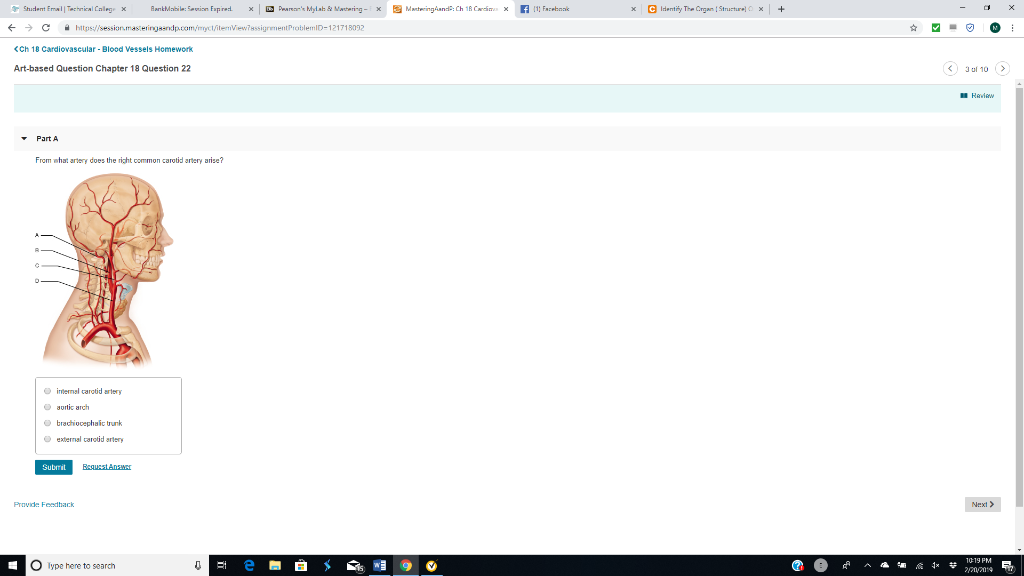This screenshot has width=1024, height=576.
Task: Open the Mail app on the taskbar
Action: 354,566
